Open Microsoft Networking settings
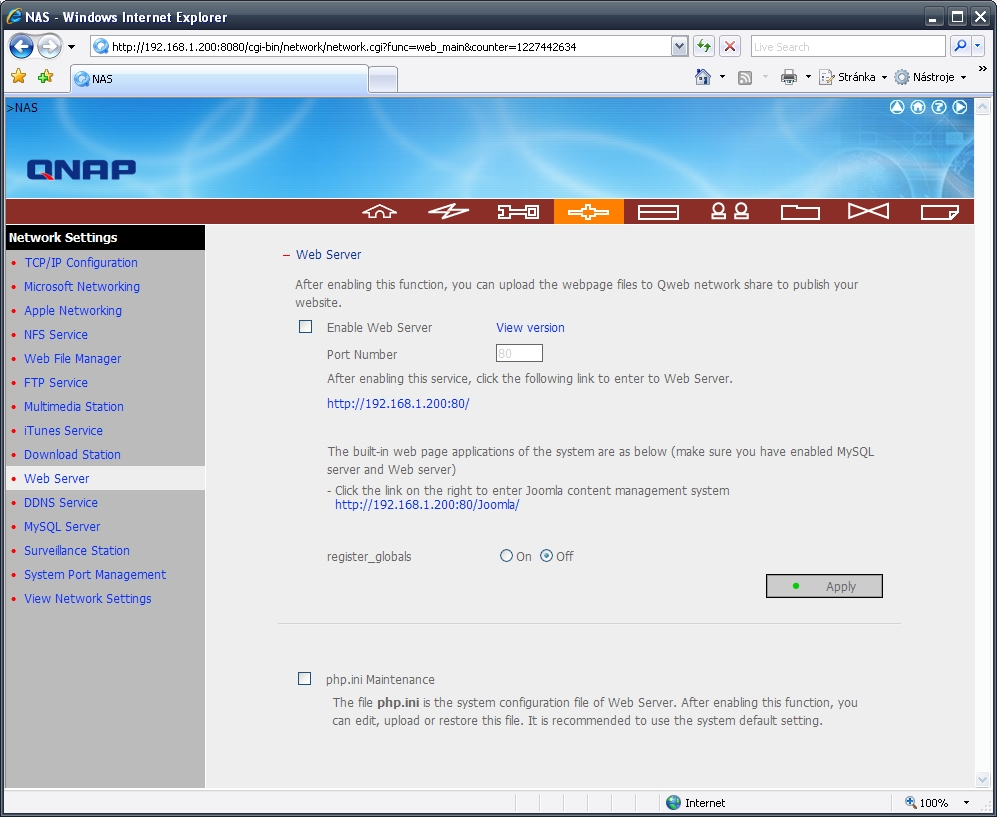Screen dimensions: 997x817 pos(82,287)
